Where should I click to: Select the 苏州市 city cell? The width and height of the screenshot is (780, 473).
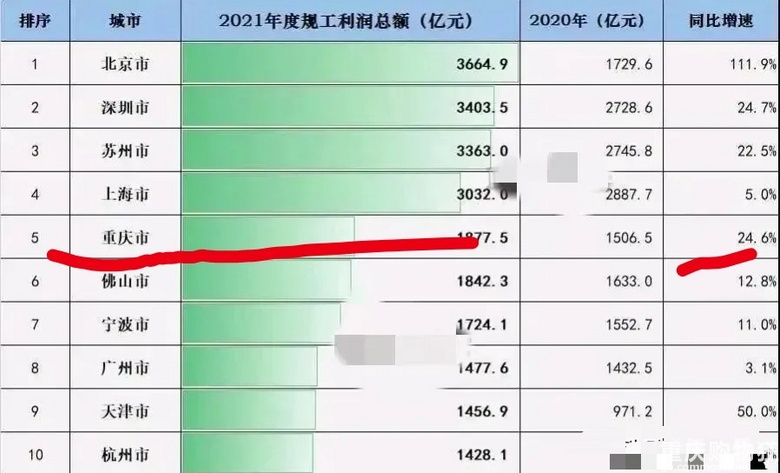[x=125, y=151]
